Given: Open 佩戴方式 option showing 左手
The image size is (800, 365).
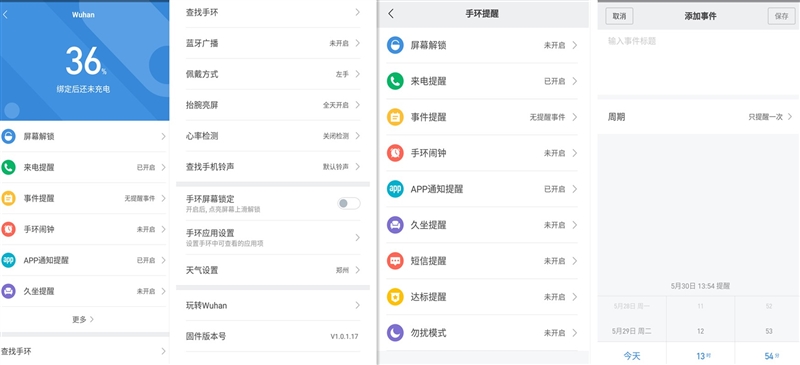Looking at the screenshot, I should point(273,74).
